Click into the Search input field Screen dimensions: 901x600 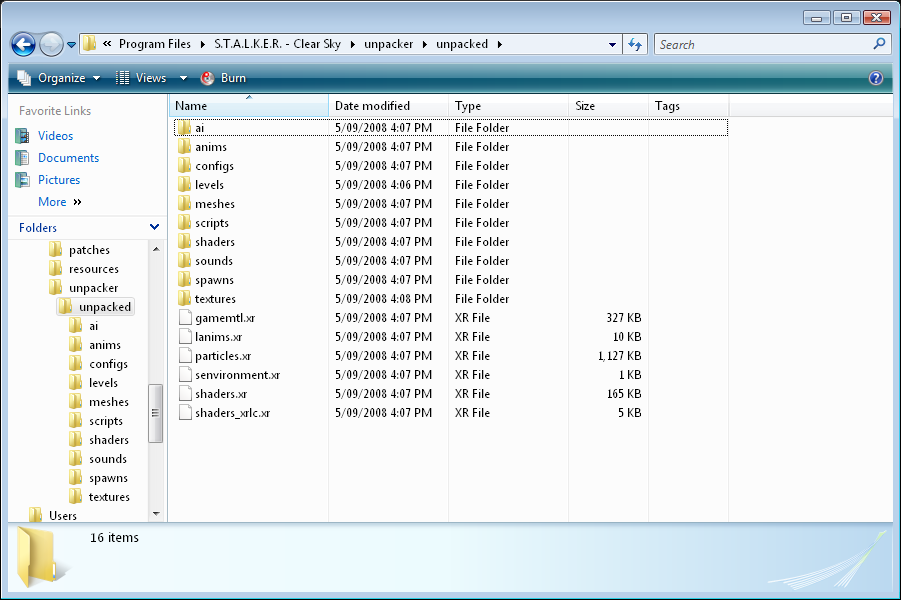pyautogui.click(x=762, y=45)
